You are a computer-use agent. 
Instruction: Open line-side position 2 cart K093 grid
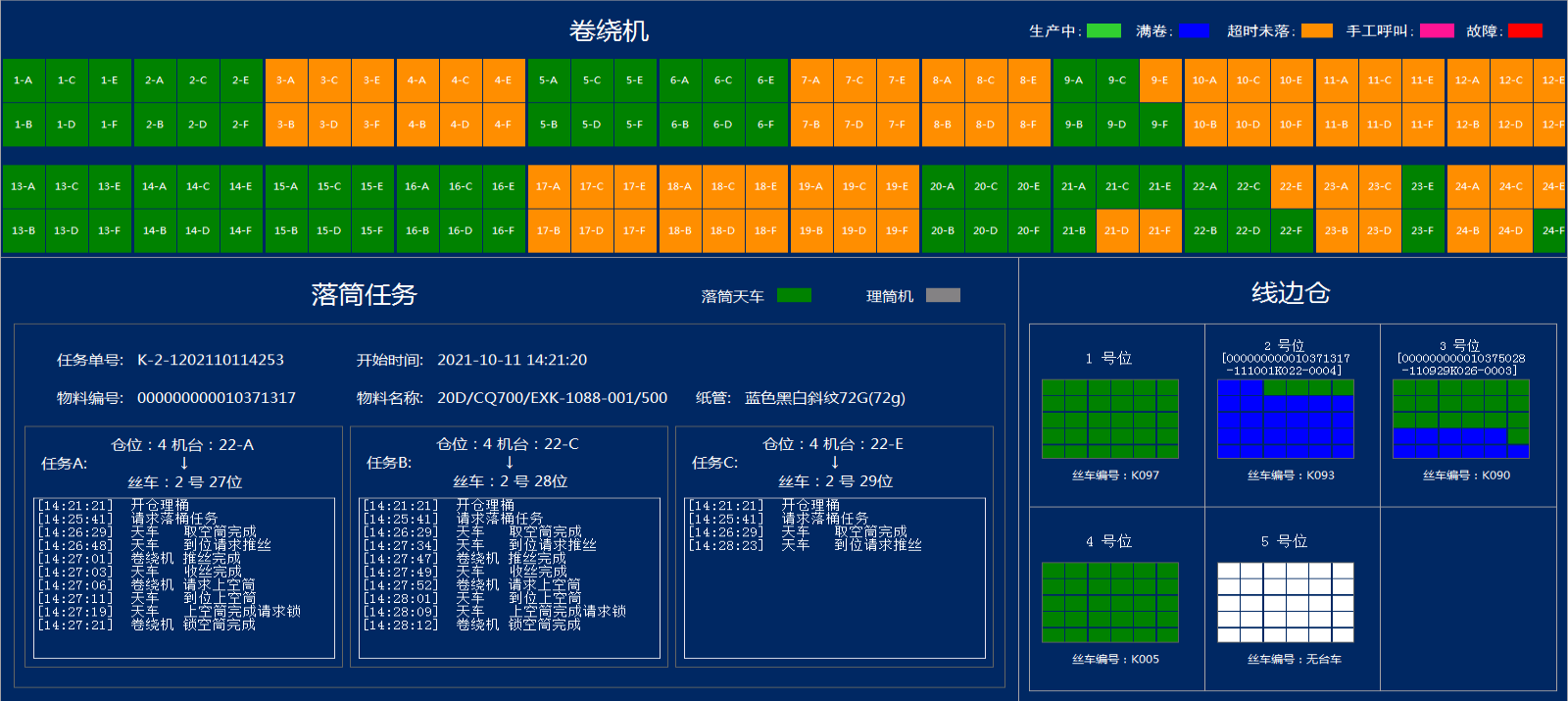(1286, 420)
